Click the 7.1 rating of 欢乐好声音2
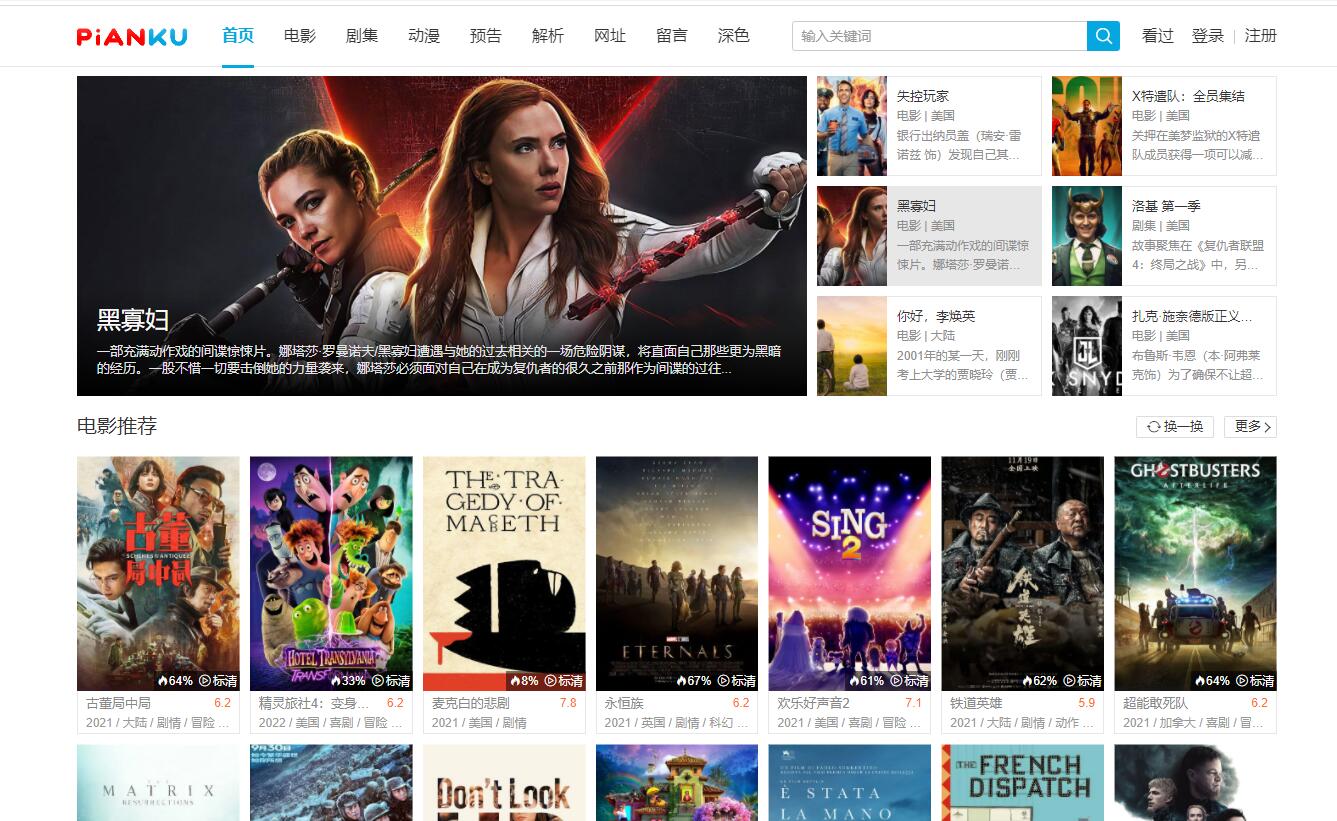The height and width of the screenshot is (821, 1337). click(x=914, y=703)
